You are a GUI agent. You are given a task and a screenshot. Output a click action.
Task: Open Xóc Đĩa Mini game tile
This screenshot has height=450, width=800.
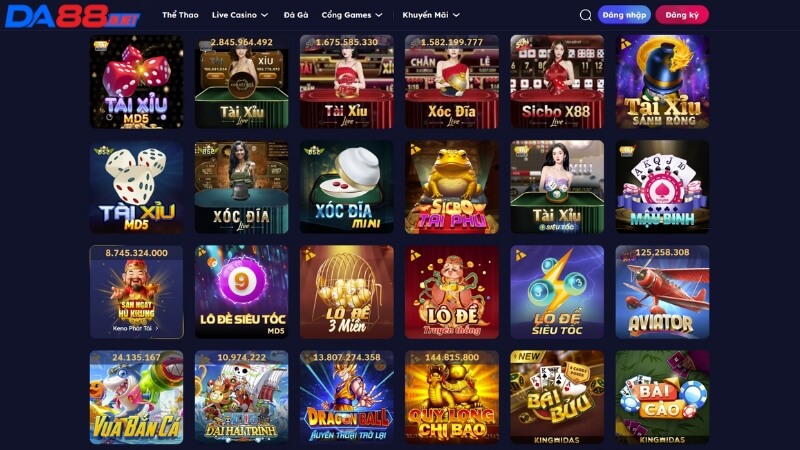(346, 187)
